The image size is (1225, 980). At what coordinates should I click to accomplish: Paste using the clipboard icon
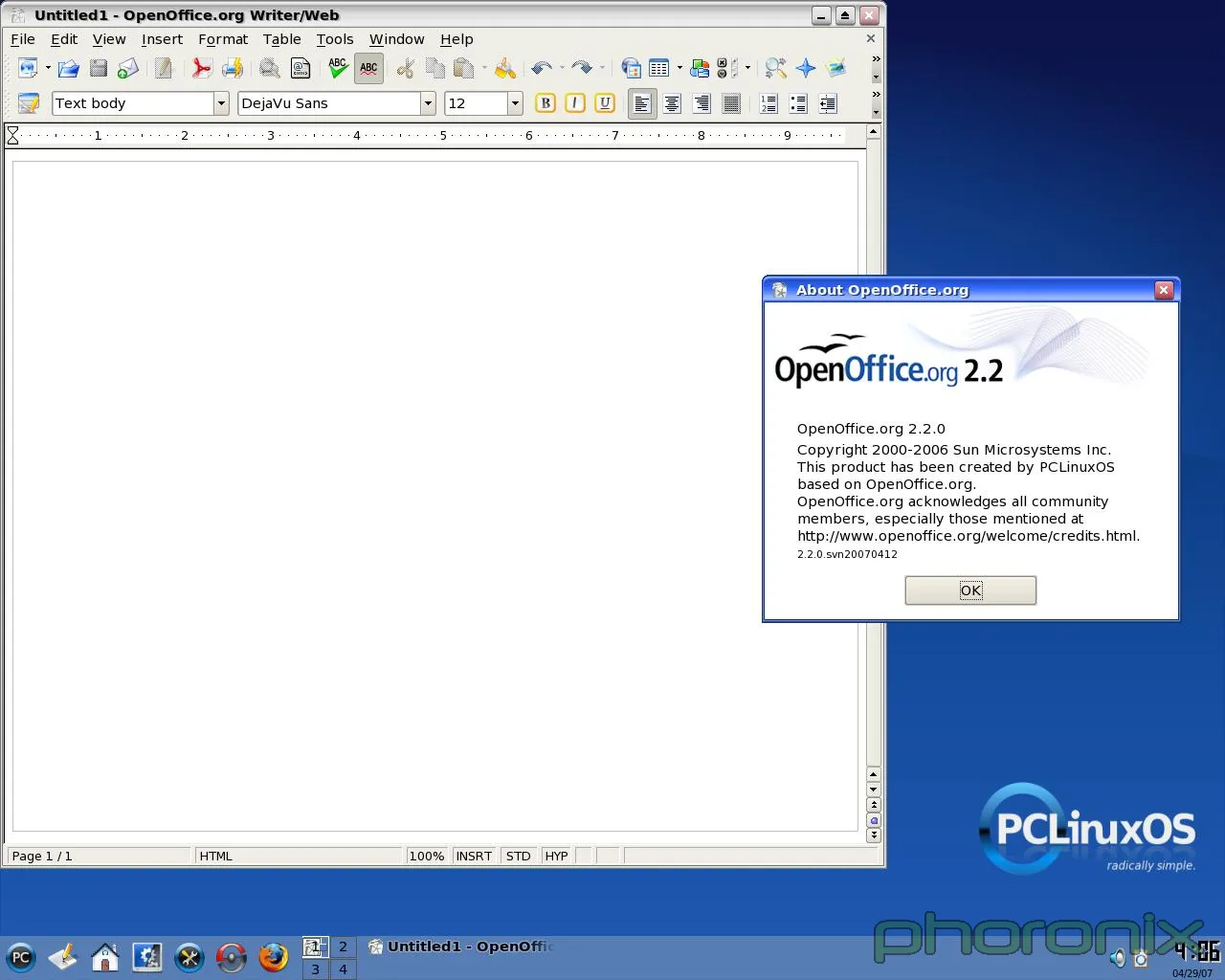[464, 68]
